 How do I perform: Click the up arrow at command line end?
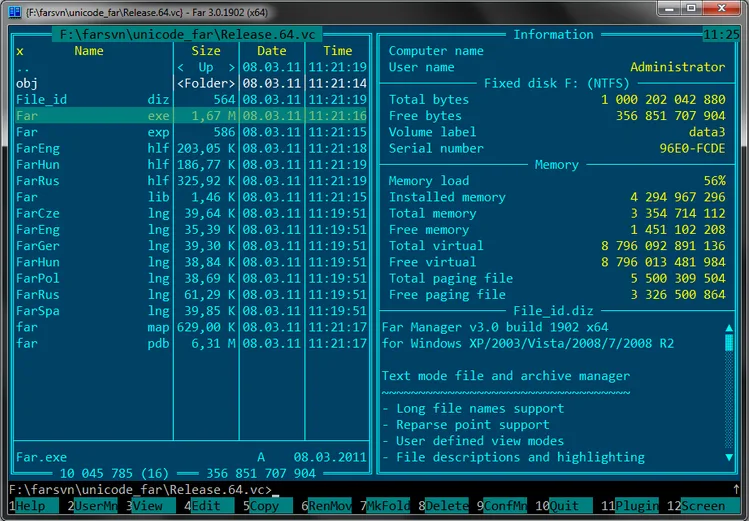click(736, 489)
